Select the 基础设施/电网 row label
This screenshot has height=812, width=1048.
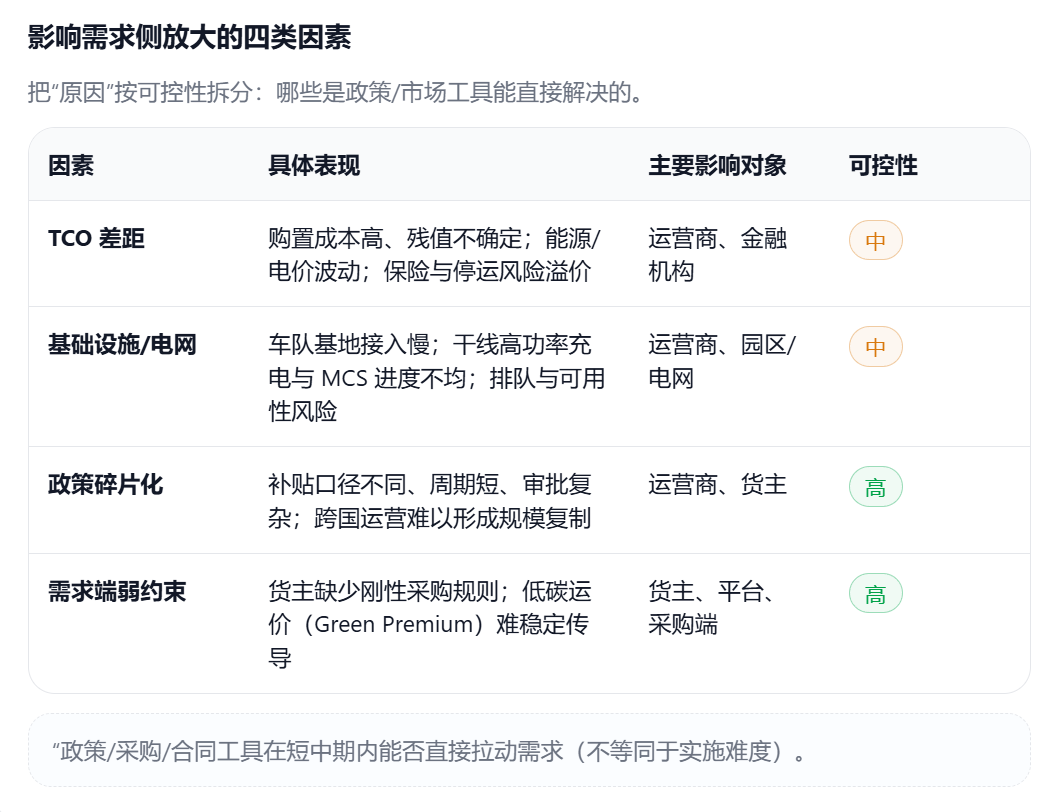click(122, 345)
